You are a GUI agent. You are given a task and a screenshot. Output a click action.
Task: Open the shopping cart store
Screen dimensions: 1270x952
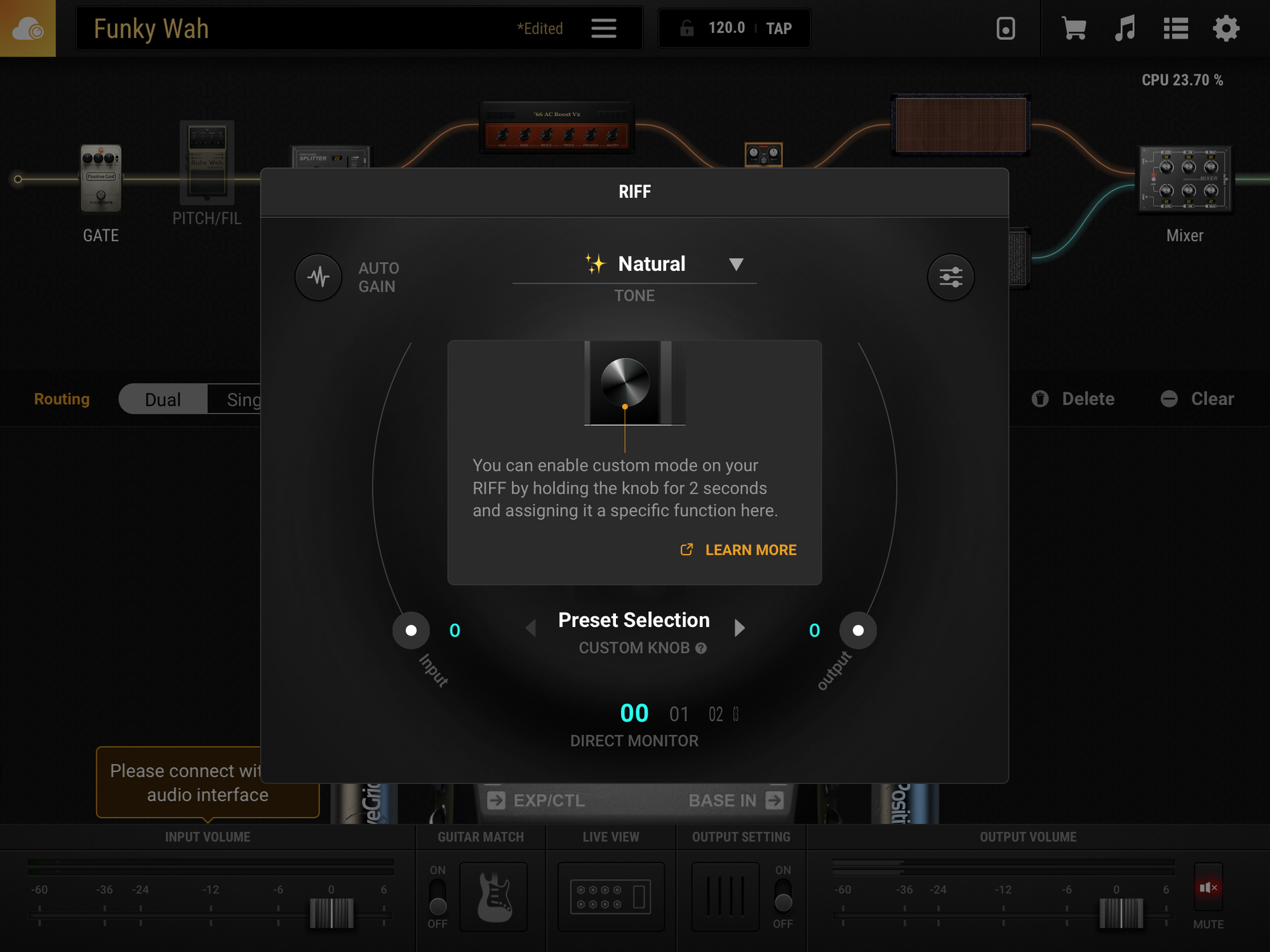click(x=1074, y=29)
